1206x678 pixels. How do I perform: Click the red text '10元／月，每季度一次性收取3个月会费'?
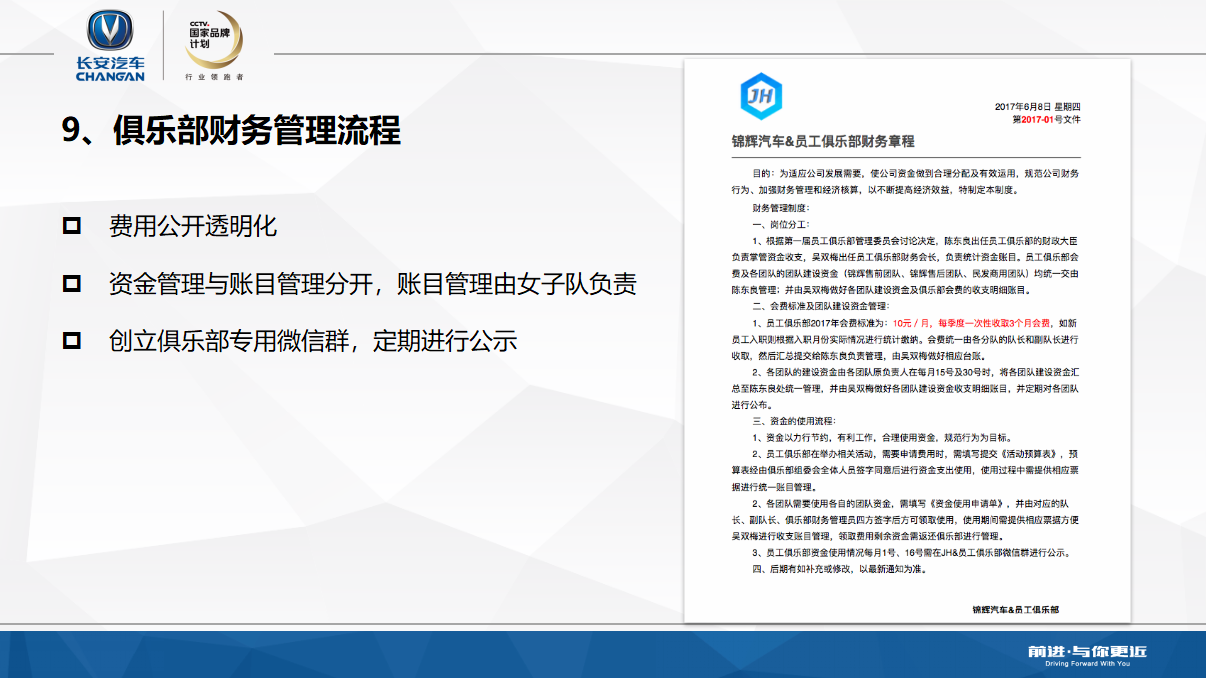pyautogui.click(x=972, y=323)
